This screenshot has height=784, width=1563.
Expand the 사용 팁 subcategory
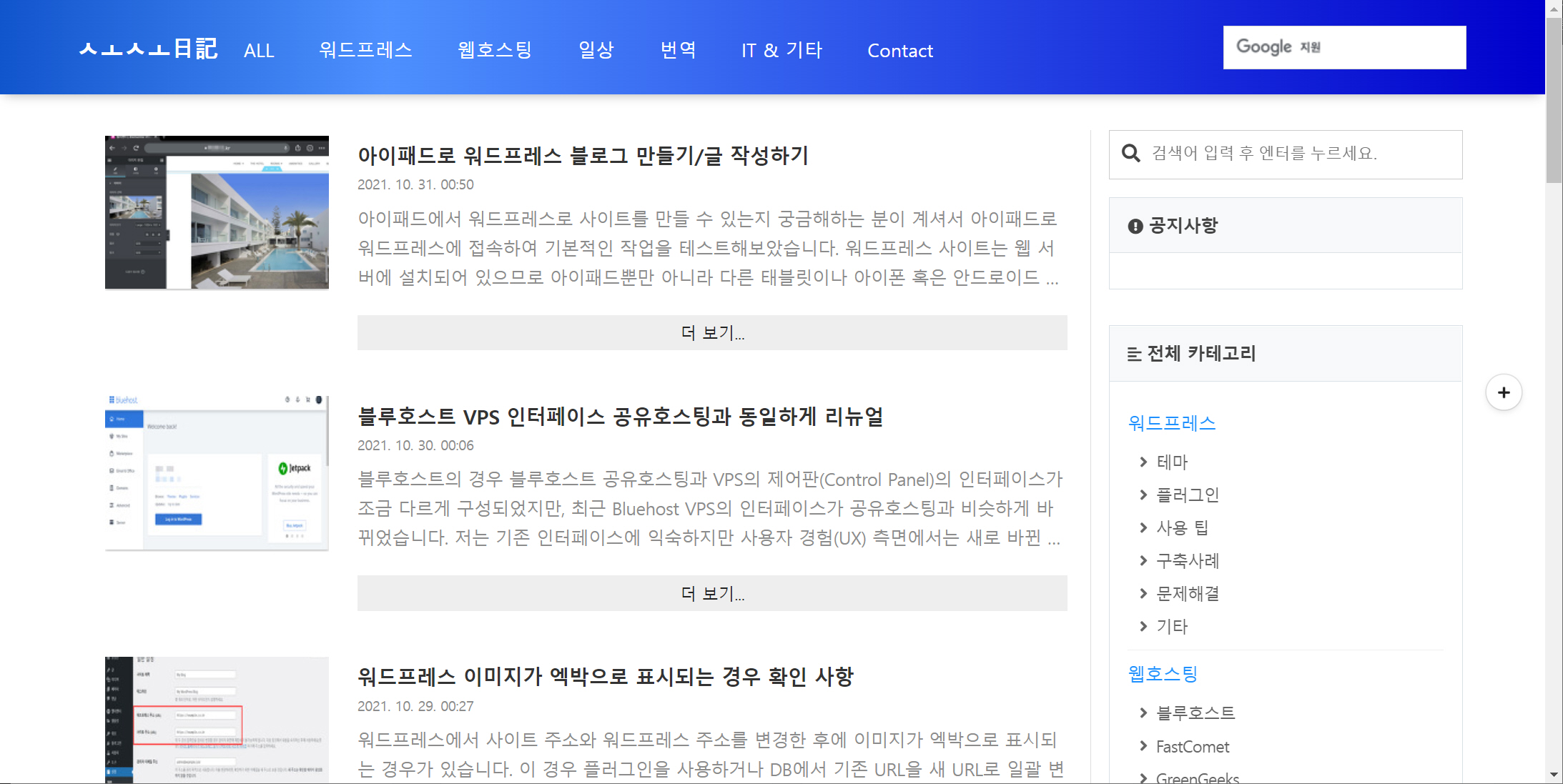point(1182,527)
